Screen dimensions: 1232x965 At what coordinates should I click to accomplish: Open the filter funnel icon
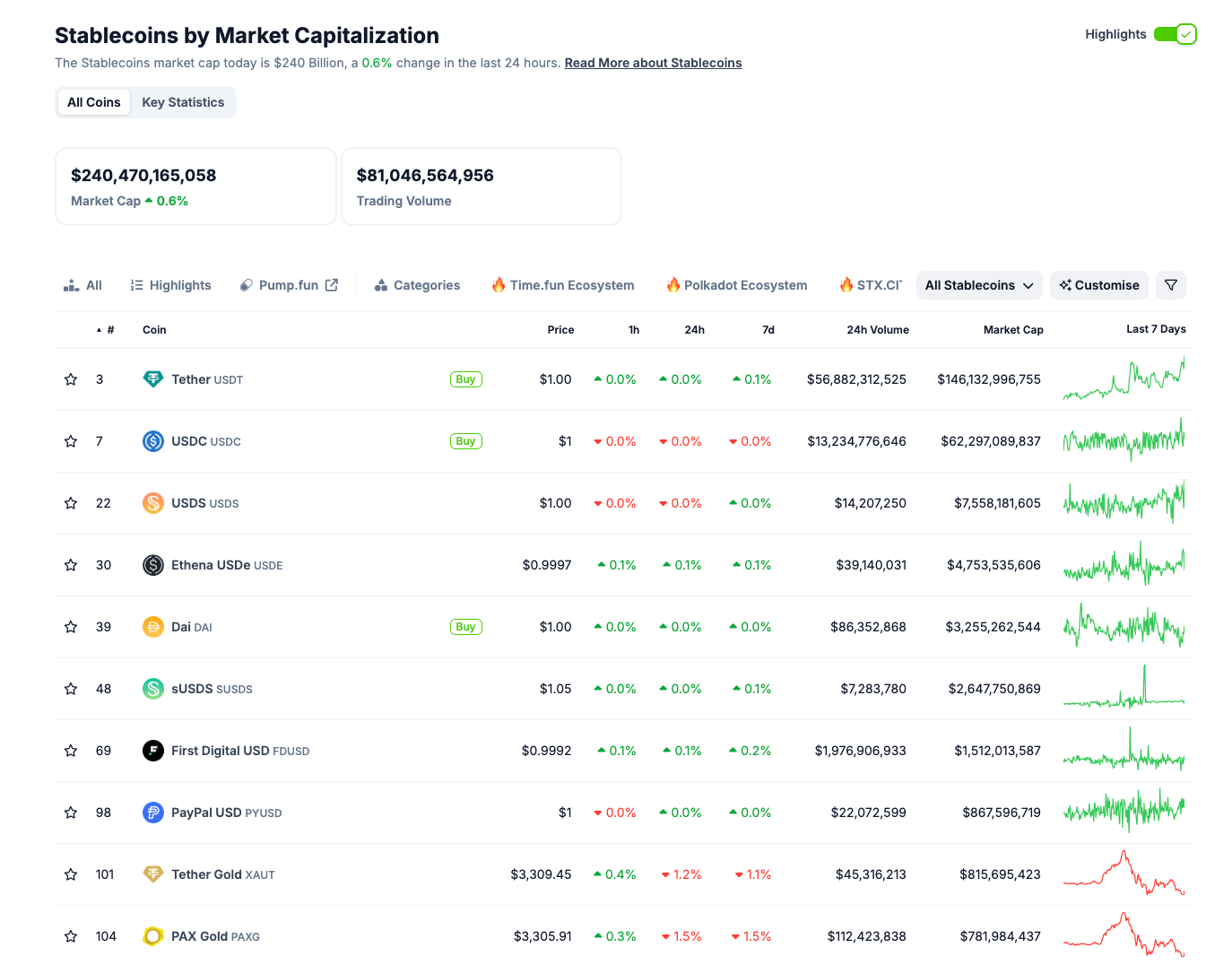tap(1170, 284)
